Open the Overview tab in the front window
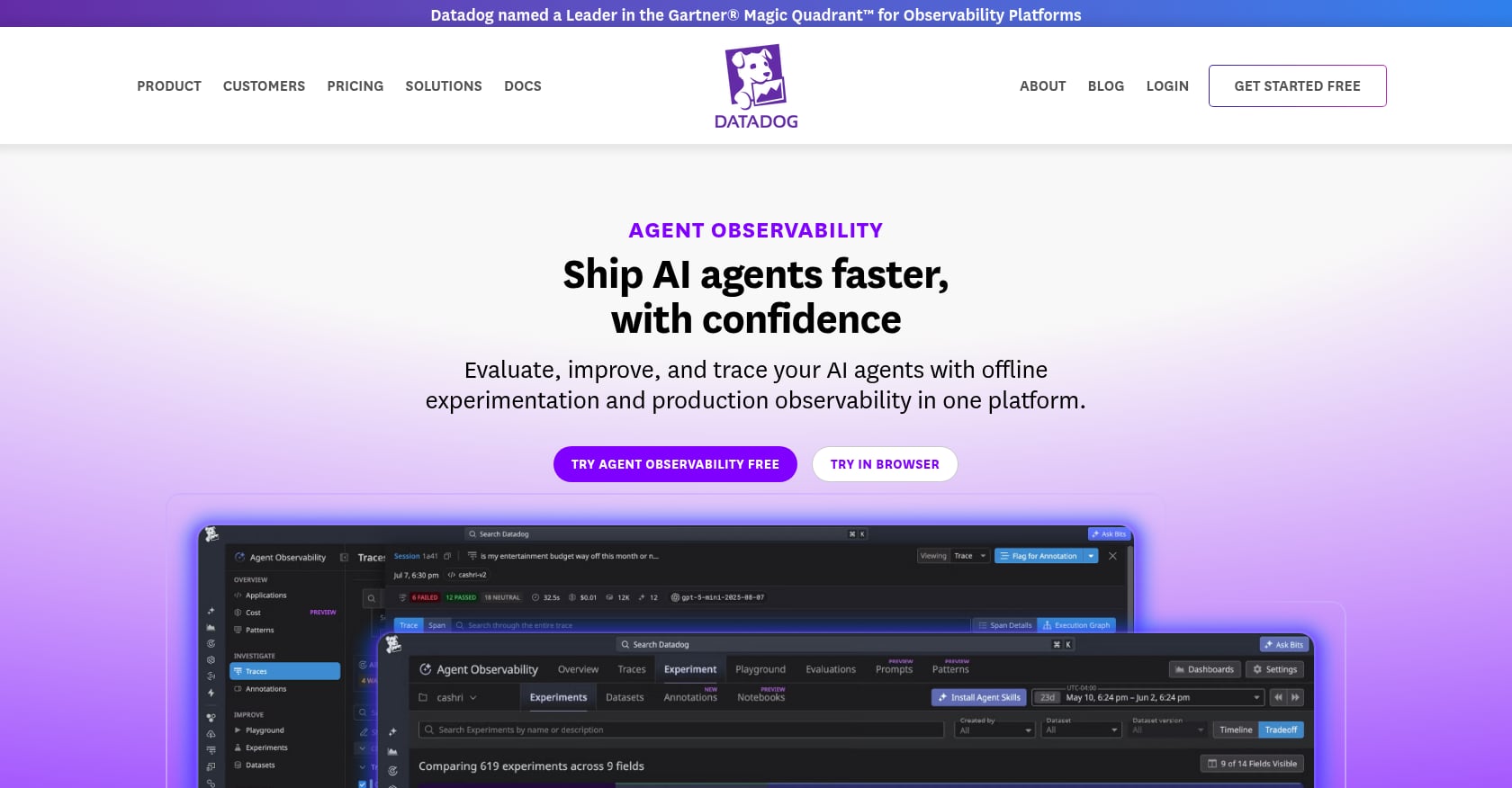Viewport: 1512px width, 788px height. [578, 669]
